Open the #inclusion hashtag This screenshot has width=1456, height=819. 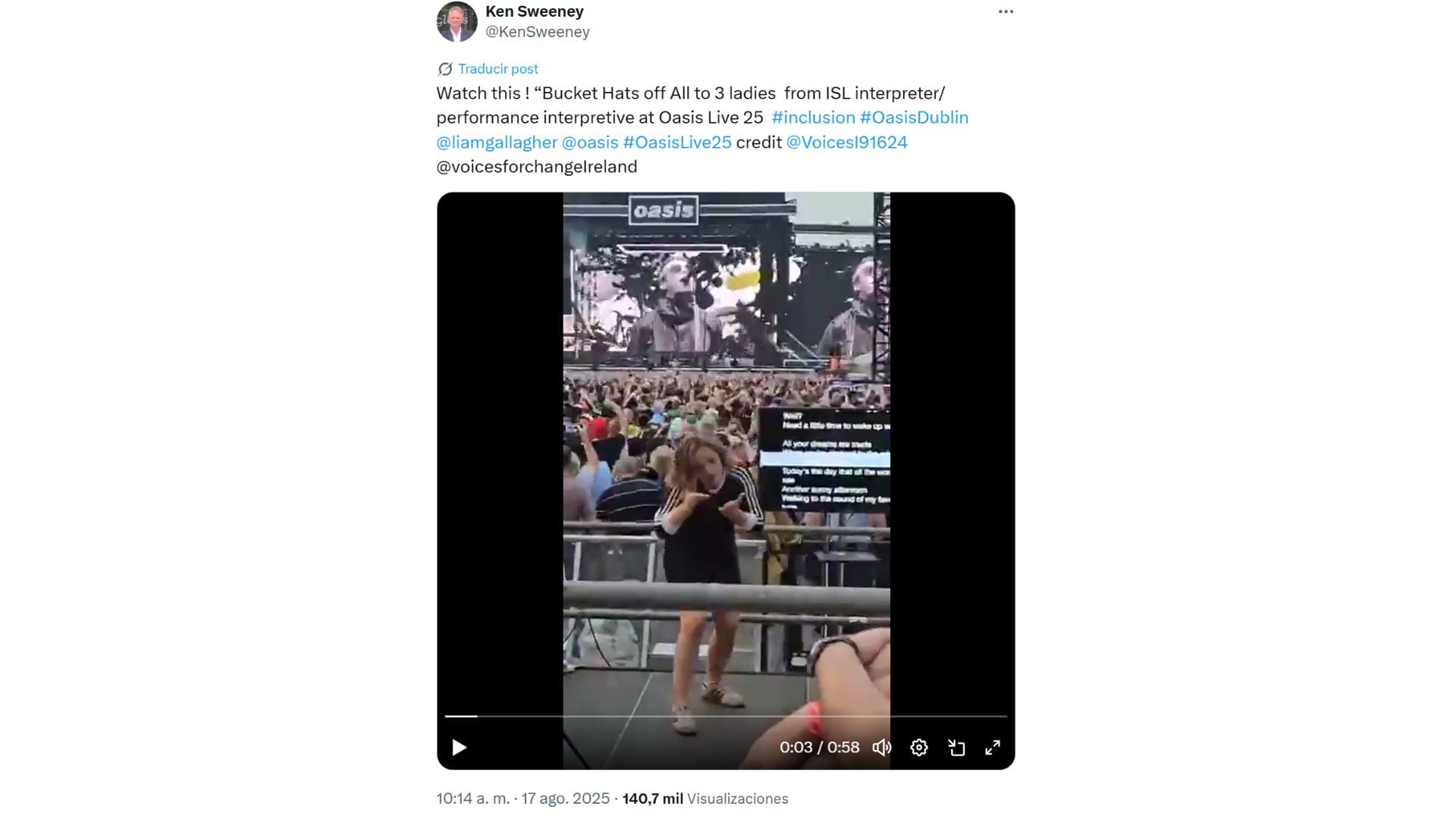coord(813,118)
